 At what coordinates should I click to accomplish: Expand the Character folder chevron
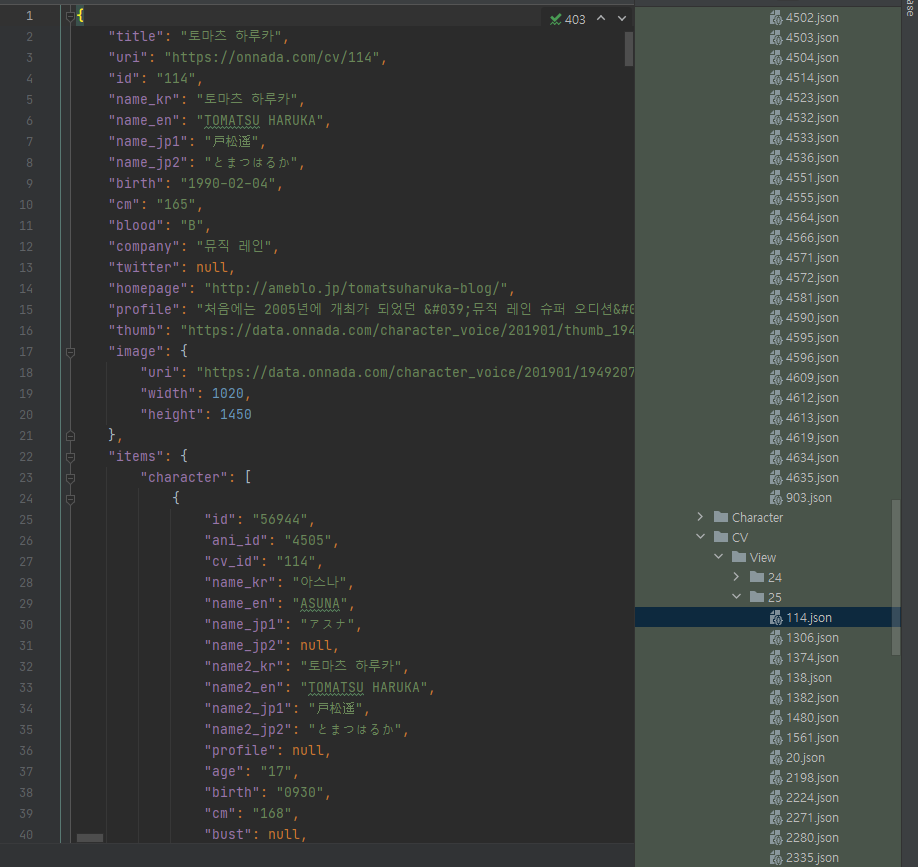[x=700, y=517]
